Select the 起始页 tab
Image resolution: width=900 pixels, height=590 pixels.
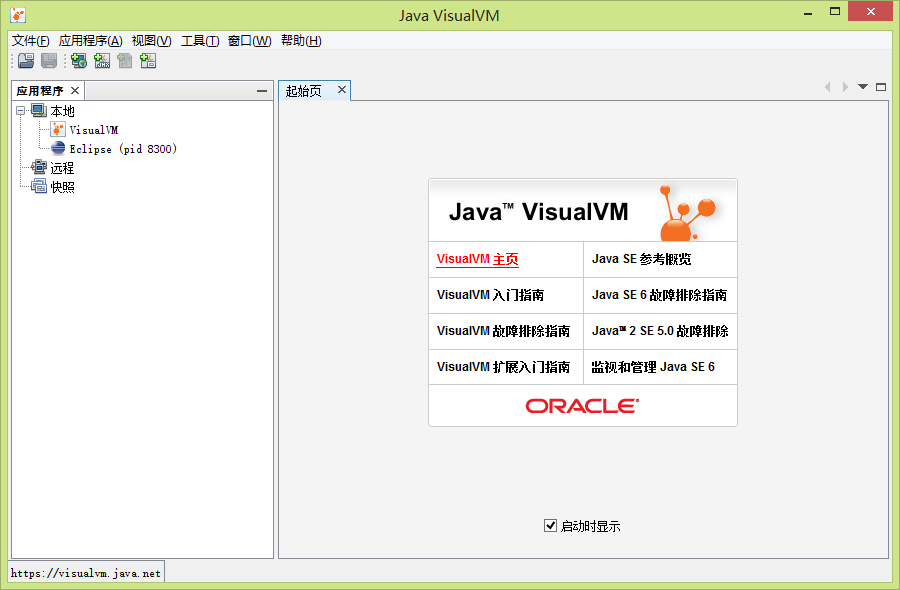pos(304,91)
